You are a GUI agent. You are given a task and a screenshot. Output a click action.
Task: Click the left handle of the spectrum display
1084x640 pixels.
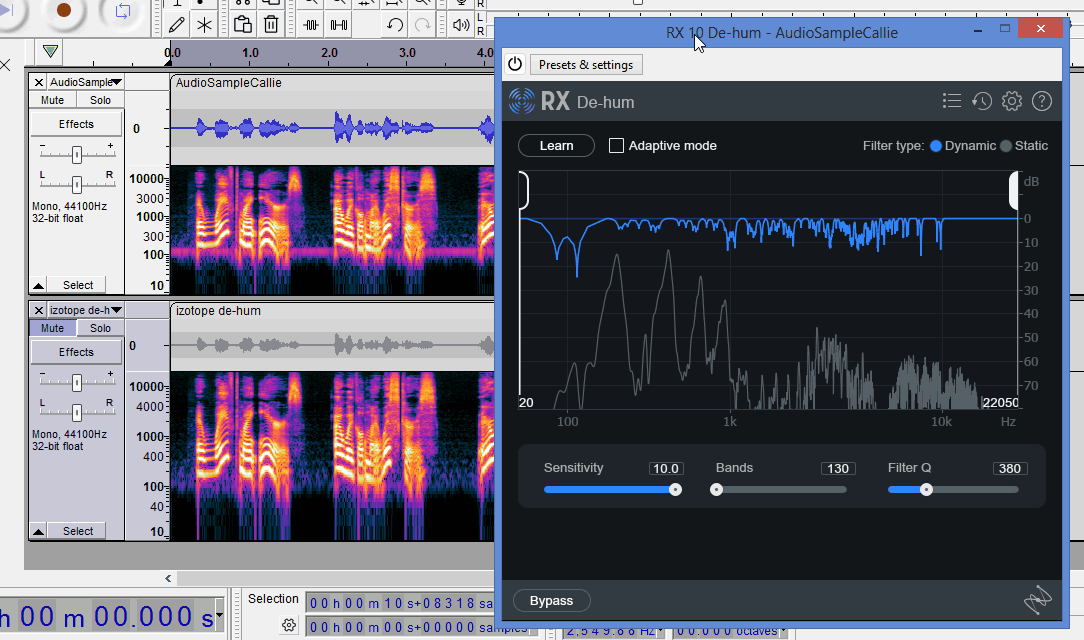pos(523,190)
